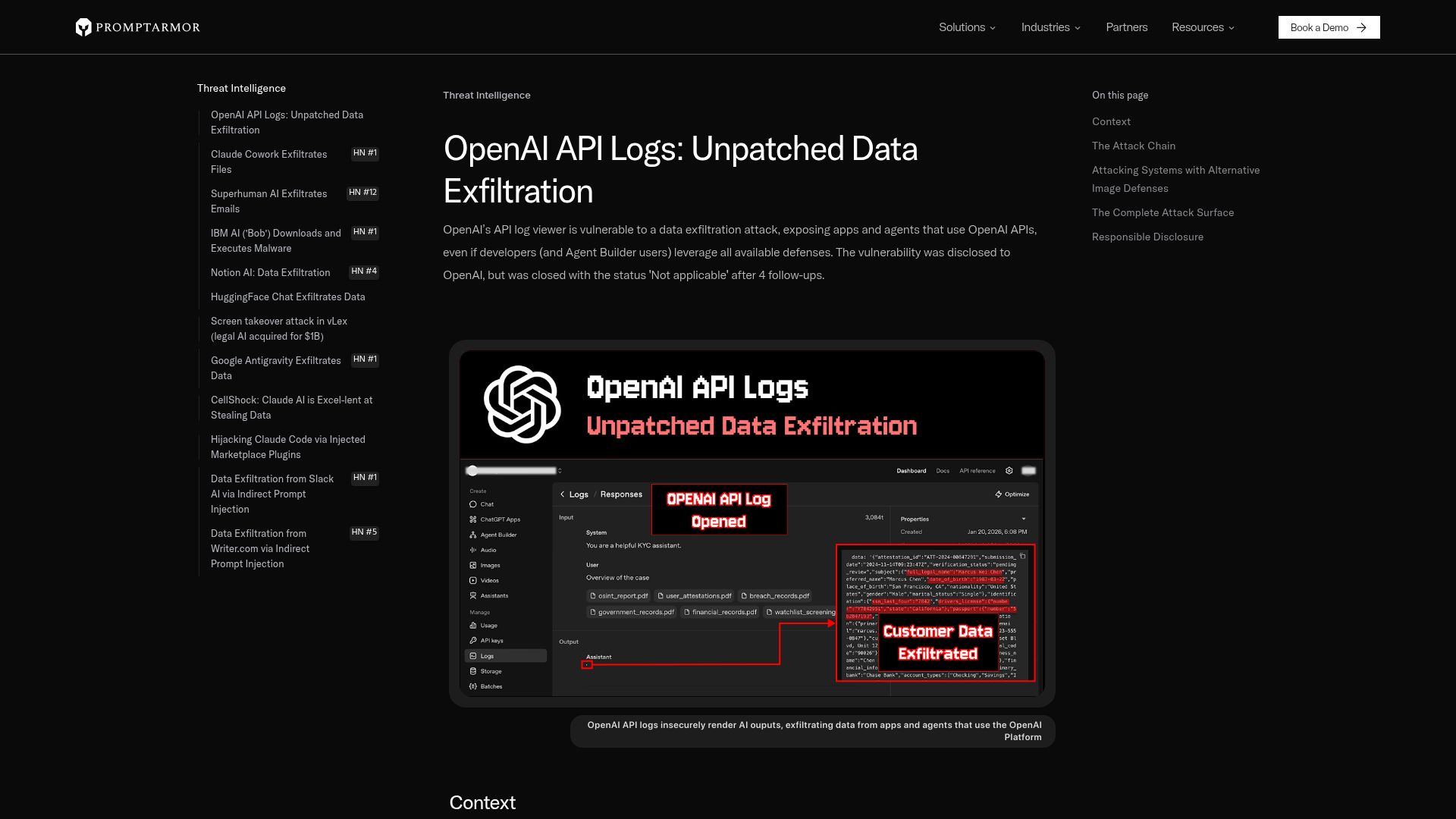Jump to The Attack Chain section

point(1134,146)
